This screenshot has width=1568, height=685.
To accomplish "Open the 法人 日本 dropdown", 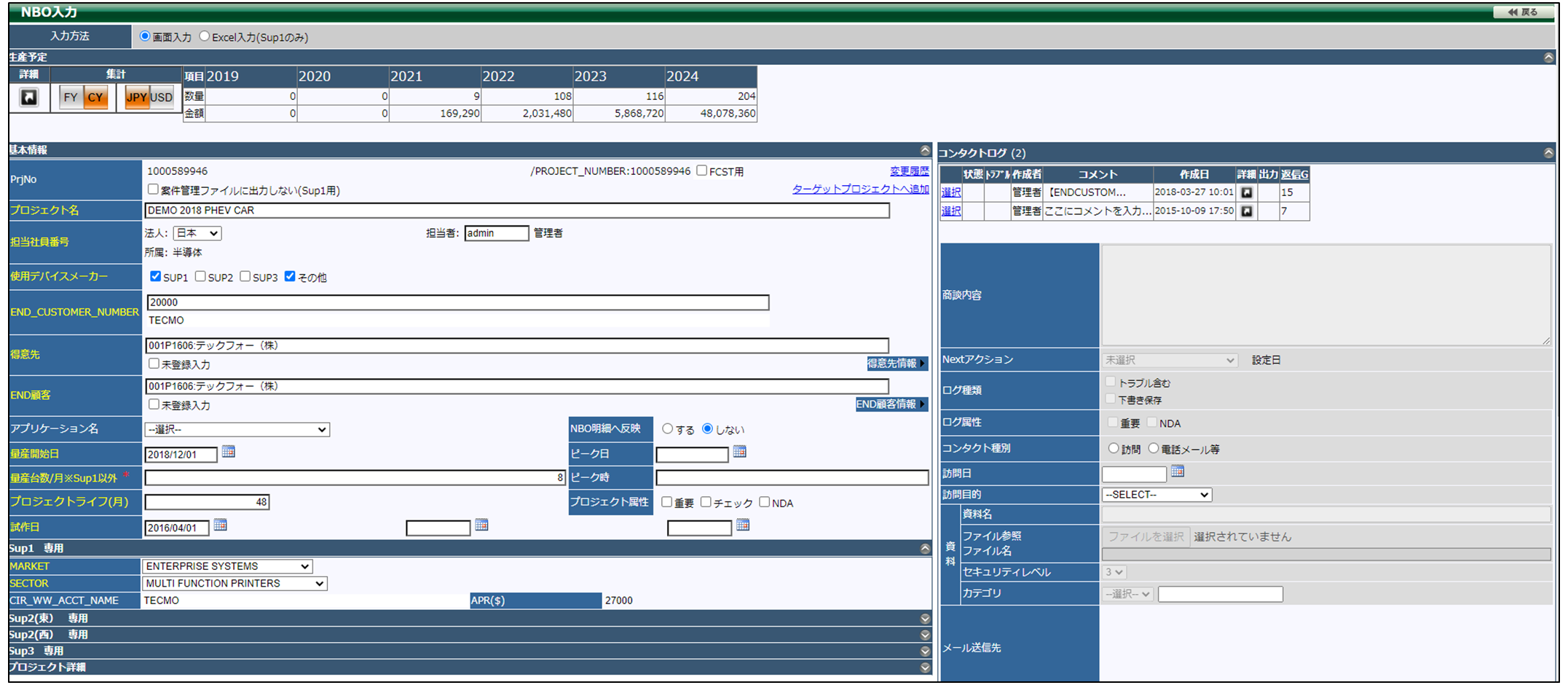I will coord(197,233).
